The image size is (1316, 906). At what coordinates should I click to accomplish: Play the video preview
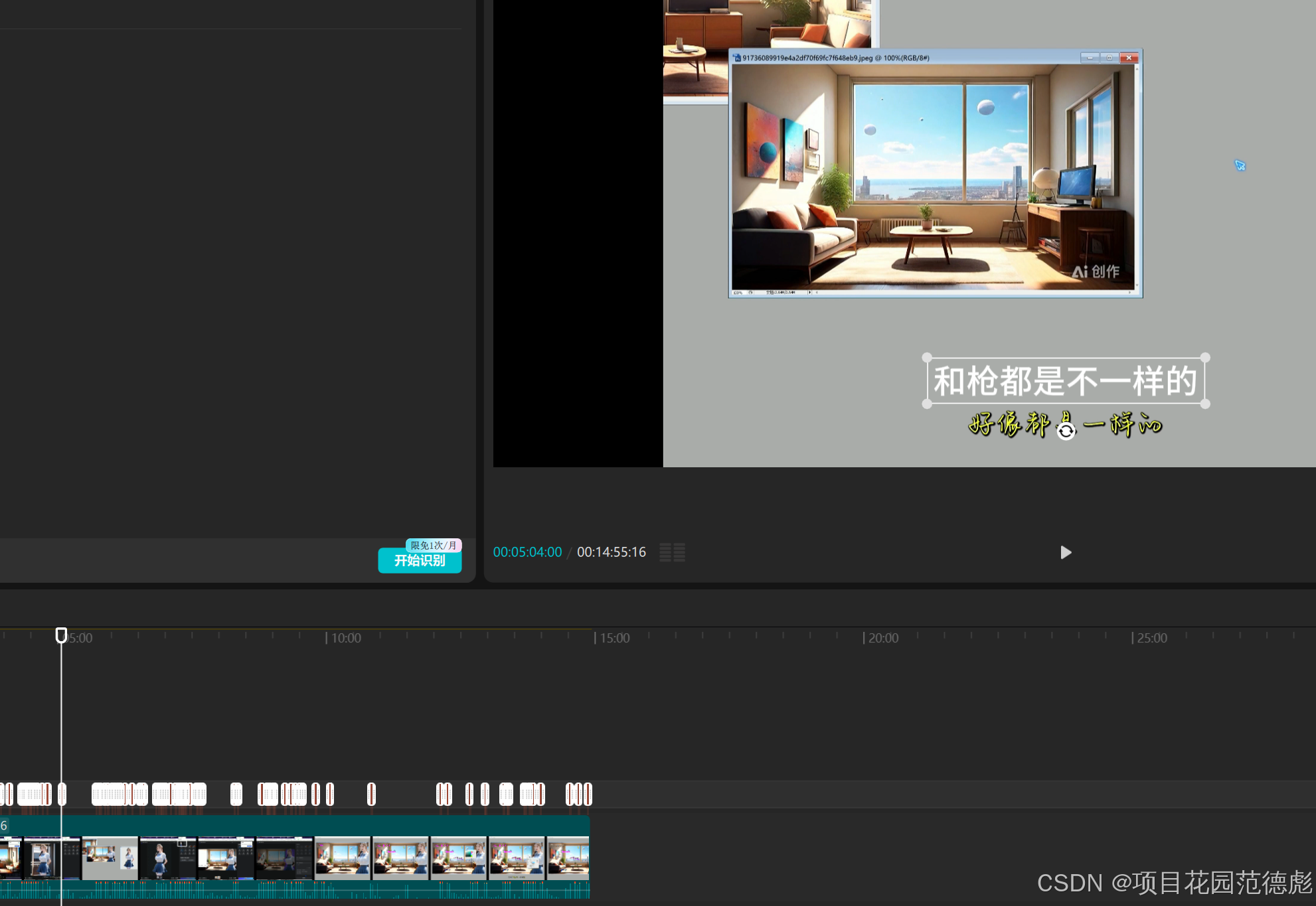(x=1066, y=552)
